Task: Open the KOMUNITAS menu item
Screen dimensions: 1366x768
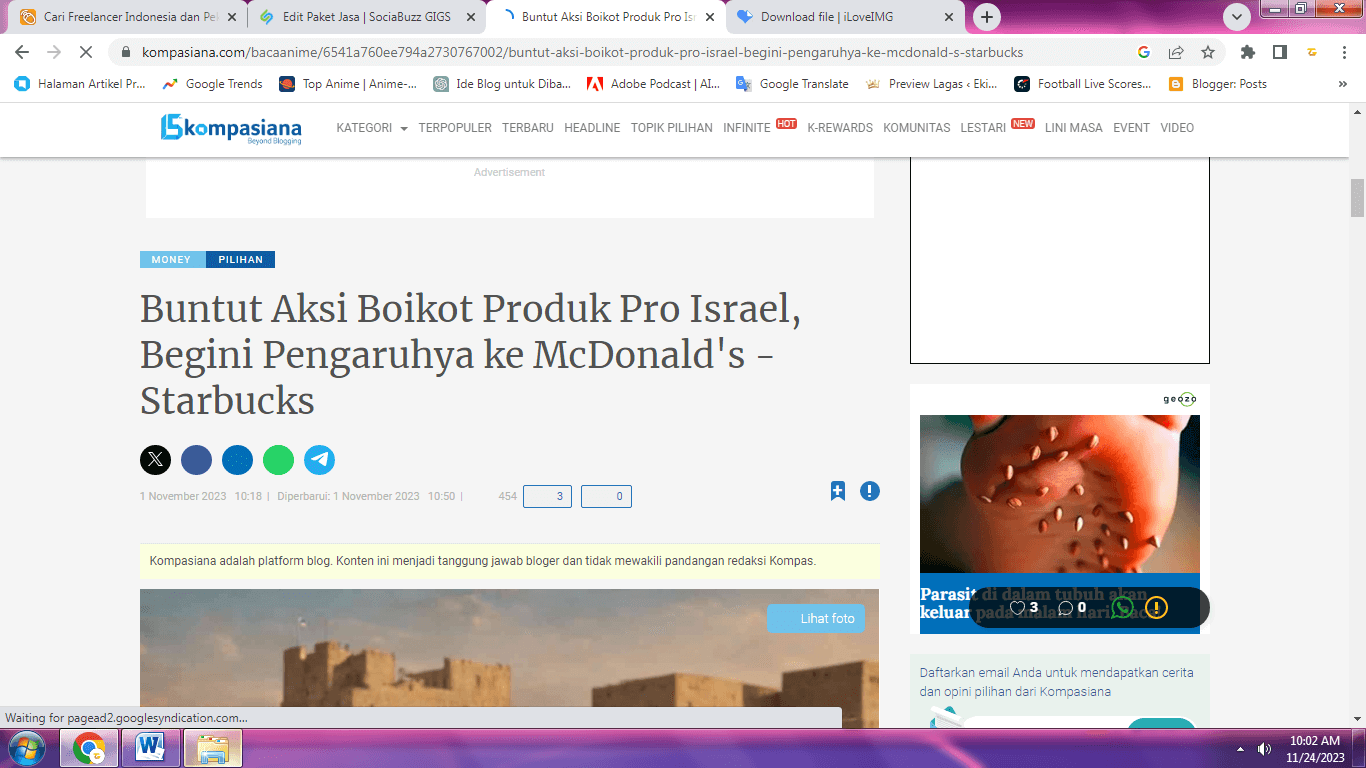Action: click(x=916, y=128)
